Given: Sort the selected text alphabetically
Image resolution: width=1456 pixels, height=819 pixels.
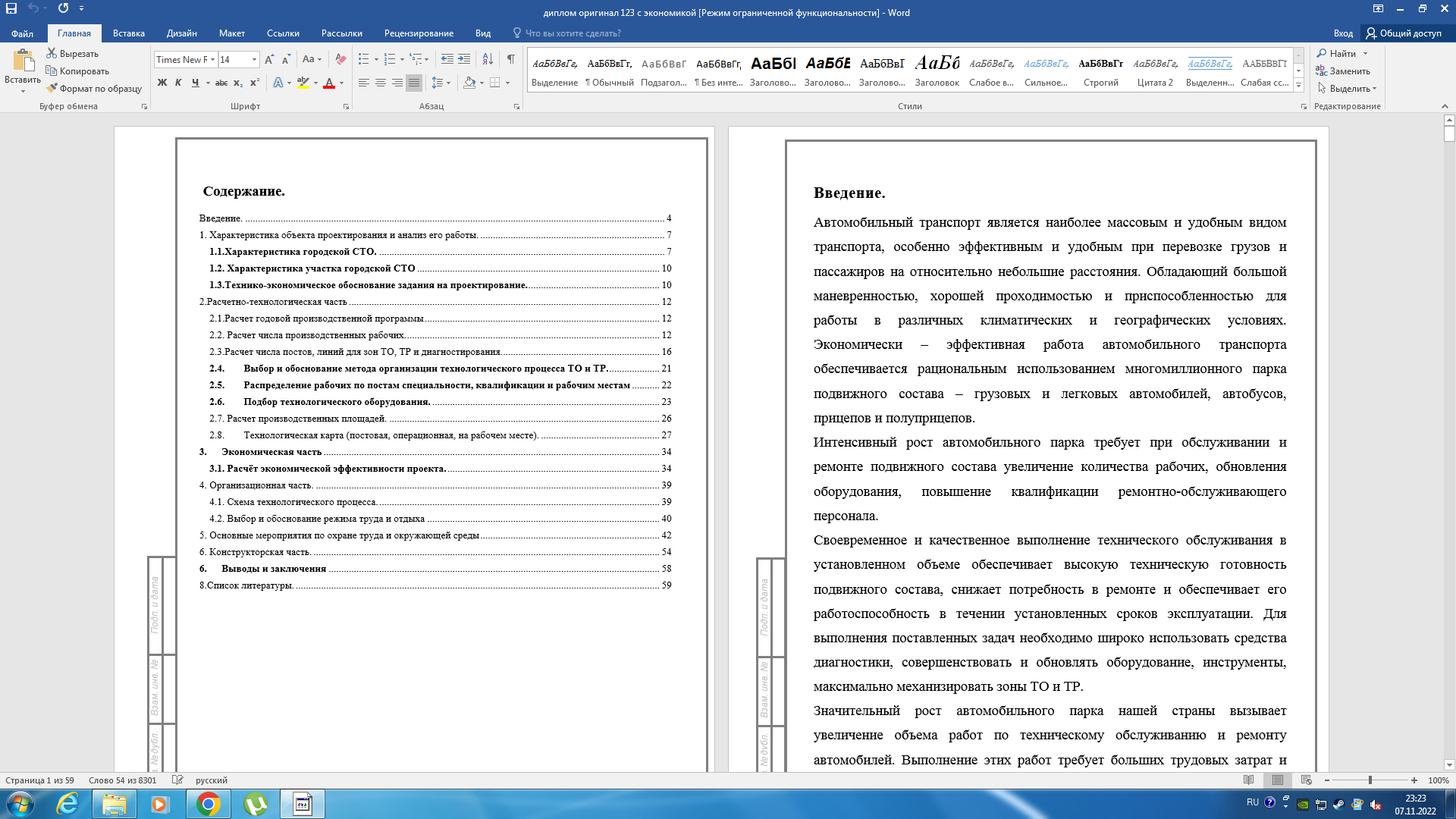Looking at the screenshot, I should [x=488, y=59].
